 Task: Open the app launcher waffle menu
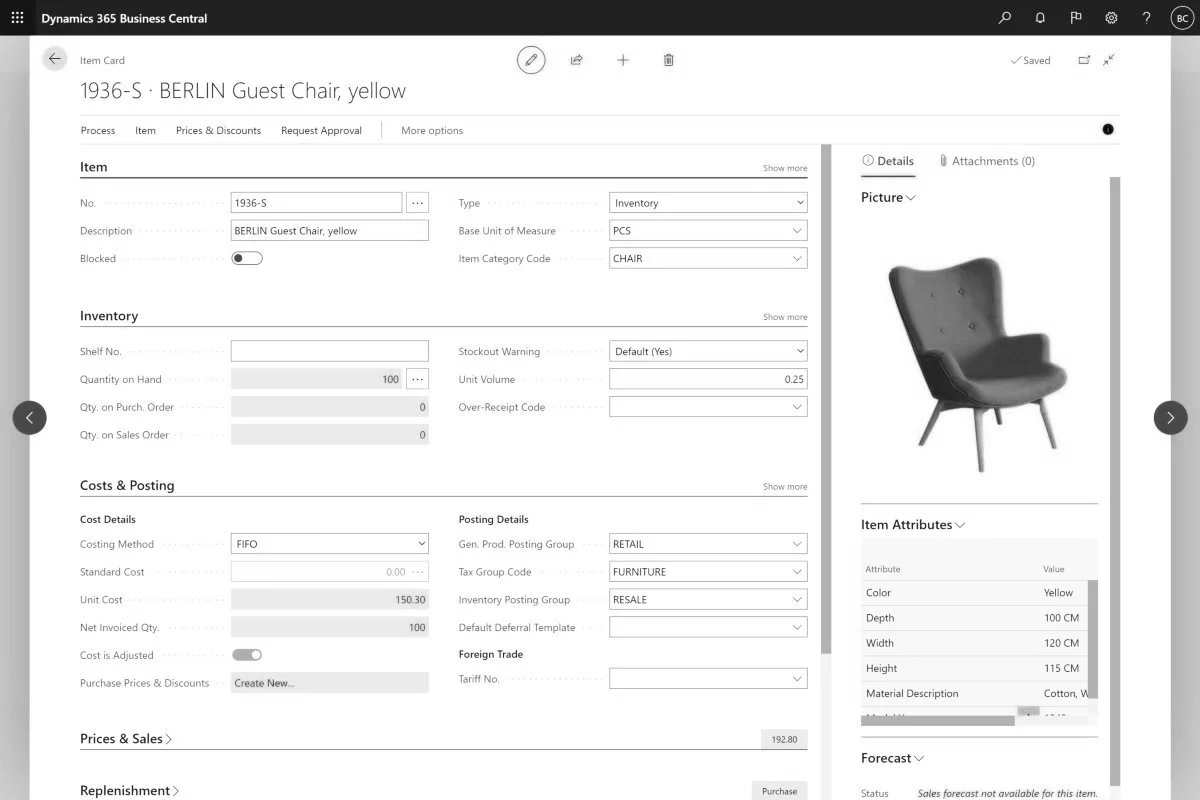coord(17,18)
